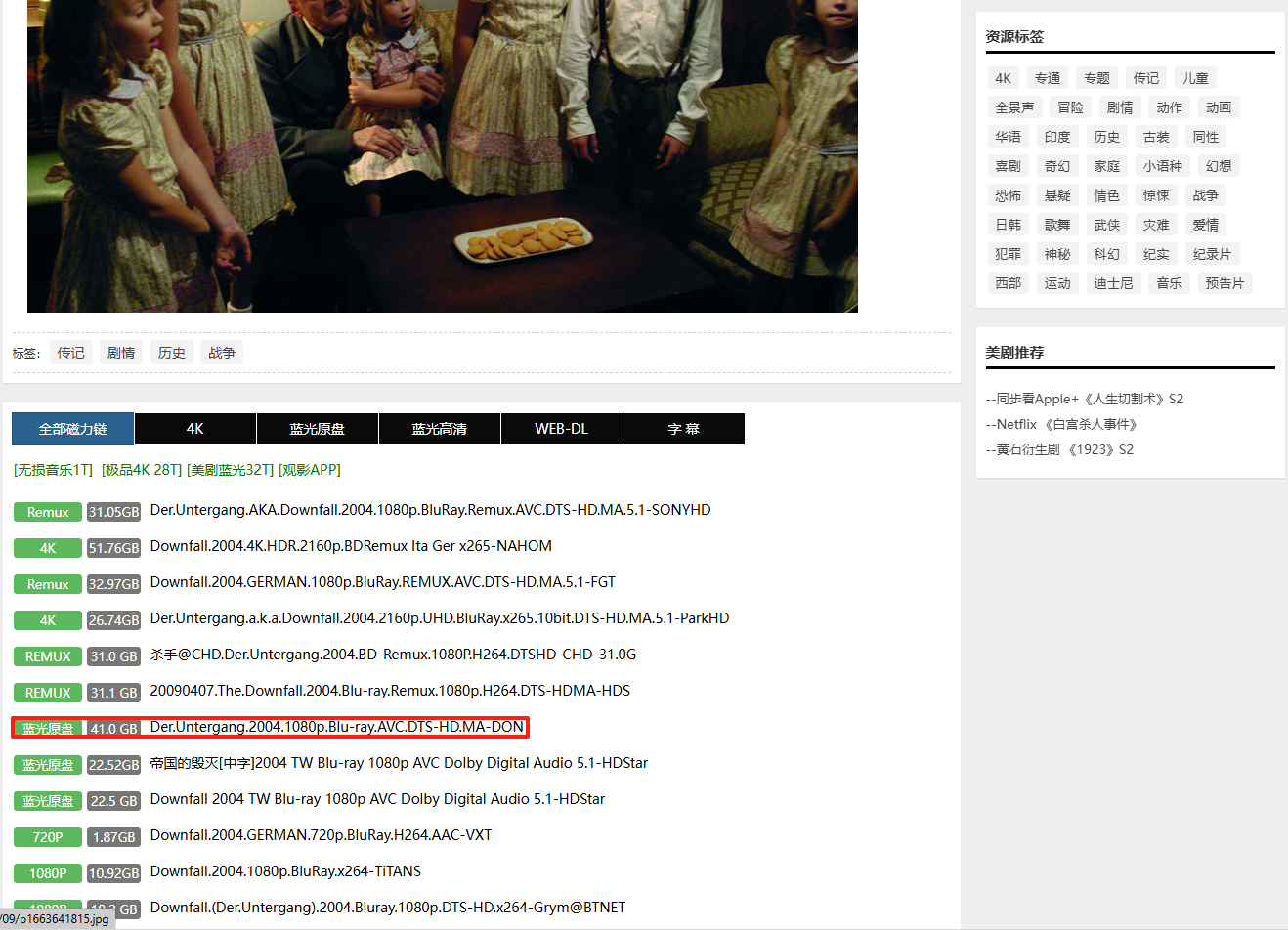Open Downfall 2004 TW Blu-ray HDStar link
The height and width of the screenshot is (930, 1288).
click(377, 799)
